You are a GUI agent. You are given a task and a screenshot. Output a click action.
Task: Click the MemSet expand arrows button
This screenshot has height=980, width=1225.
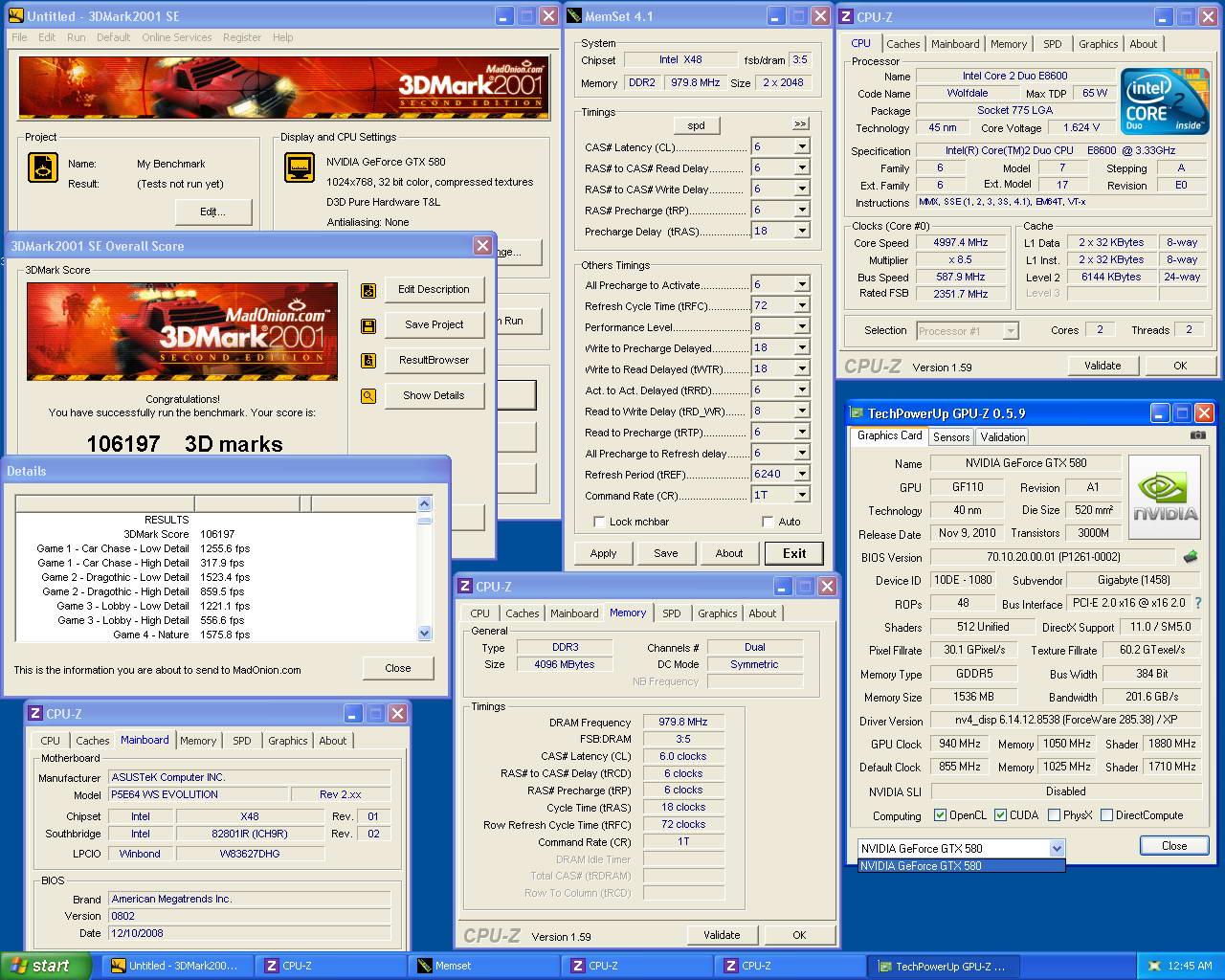pyautogui.click(x=800, y=123)
